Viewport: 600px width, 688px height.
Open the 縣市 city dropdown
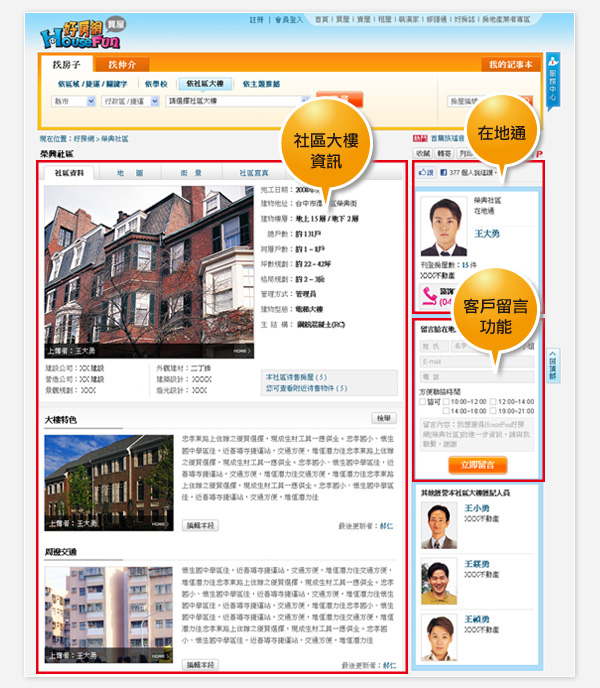[x=73, y=101]
